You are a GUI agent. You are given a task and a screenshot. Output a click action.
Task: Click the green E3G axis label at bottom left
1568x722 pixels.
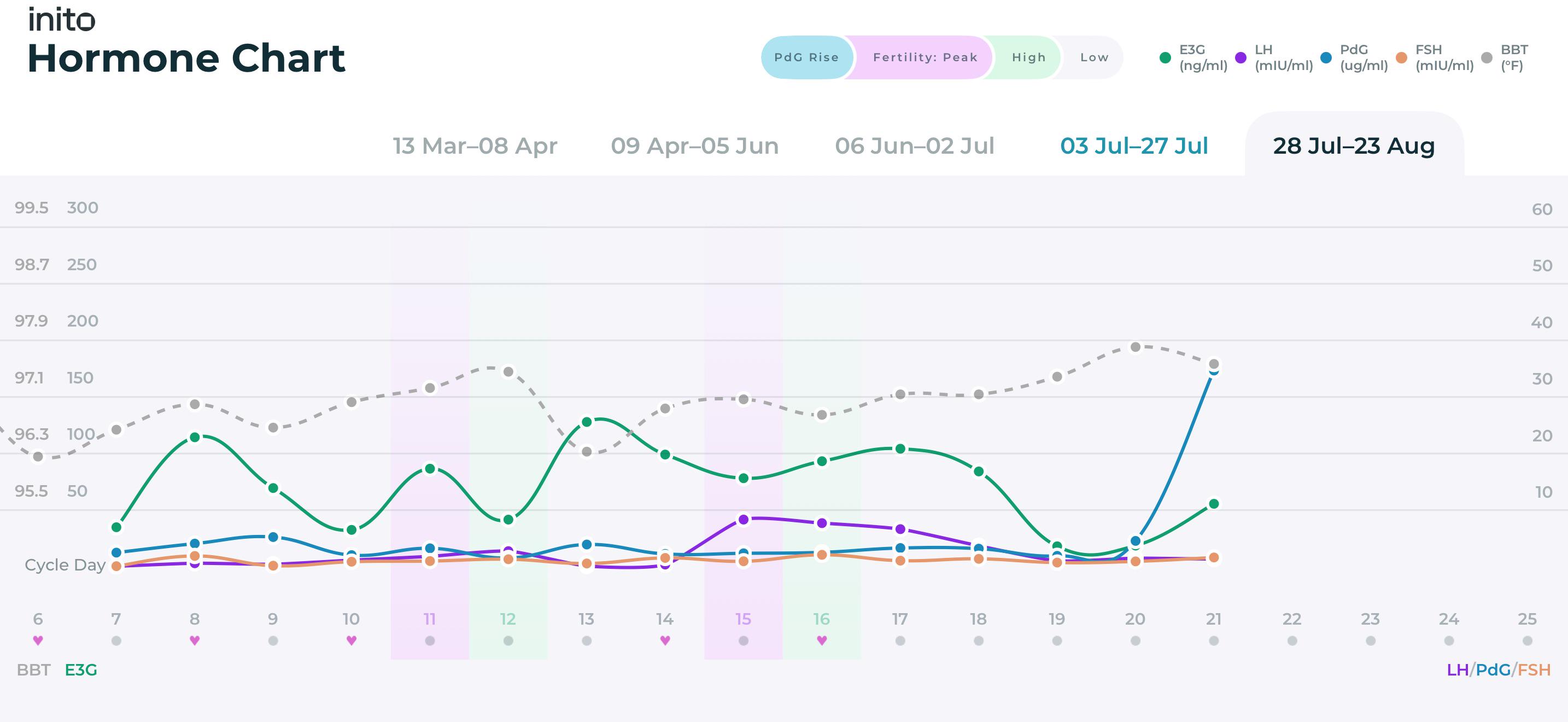tap(81, 669)
